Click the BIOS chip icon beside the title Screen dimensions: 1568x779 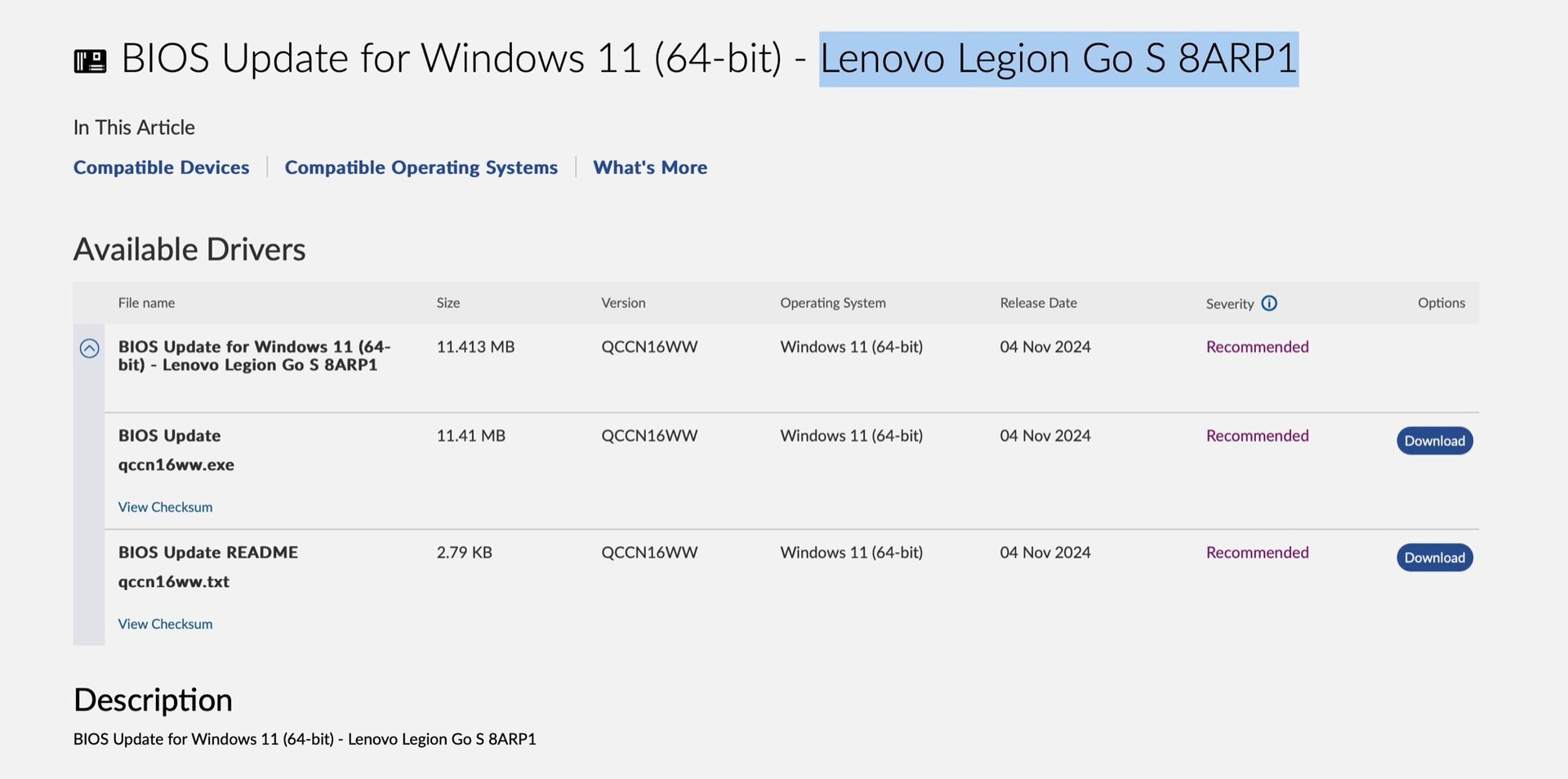90,60
